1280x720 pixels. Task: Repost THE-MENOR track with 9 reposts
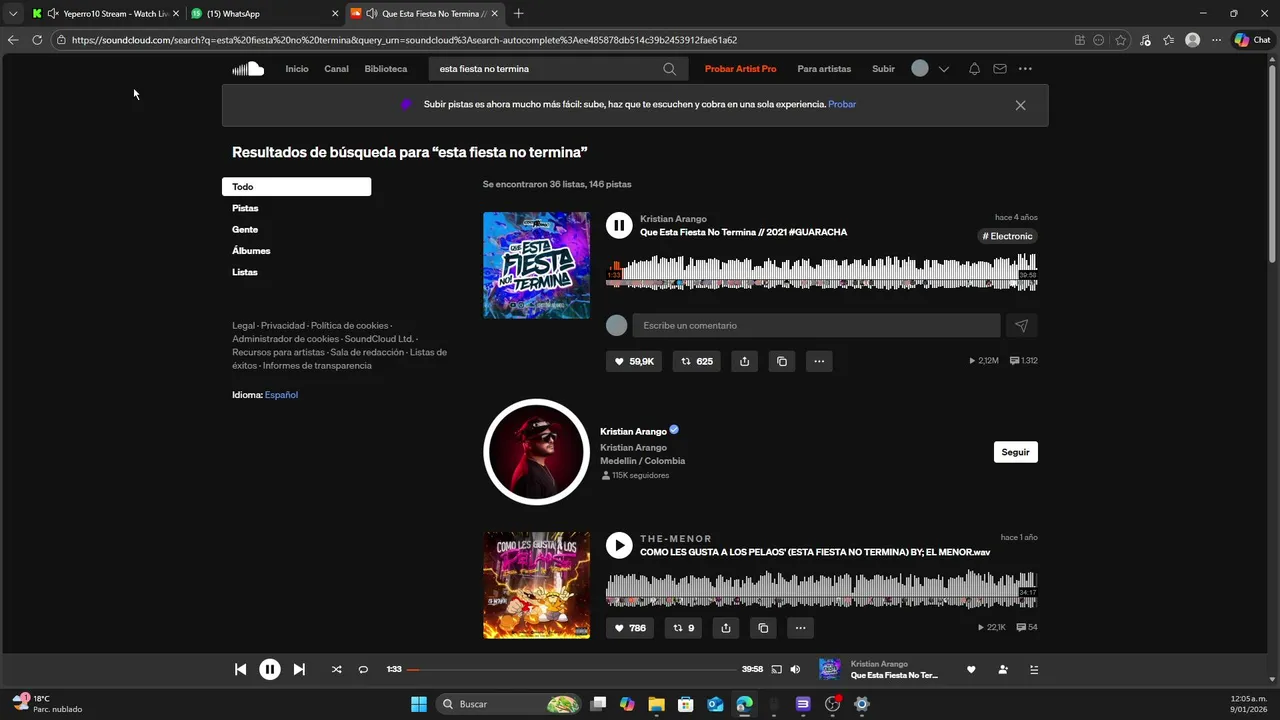coord(684,628)
